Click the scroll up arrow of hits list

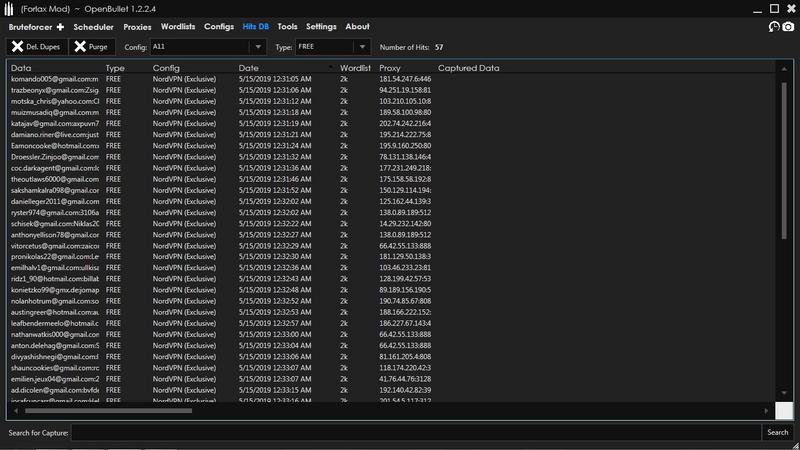[784, 68]
